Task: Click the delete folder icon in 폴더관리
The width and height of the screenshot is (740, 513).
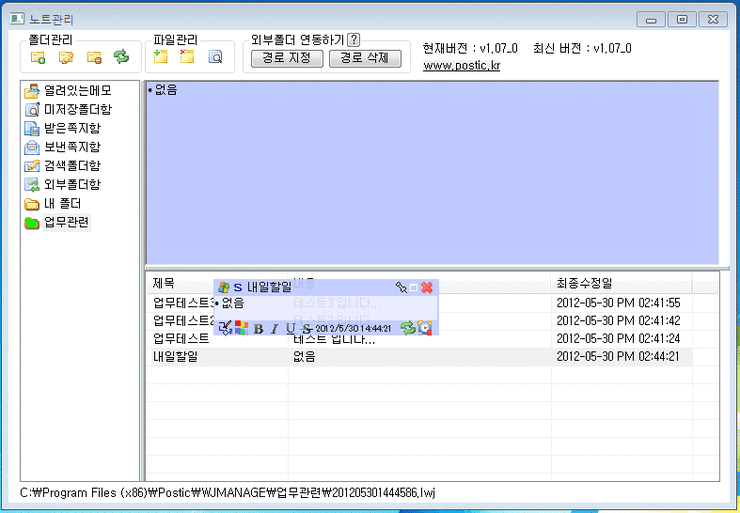Action: pyautogui.click(x=94, y=58)
